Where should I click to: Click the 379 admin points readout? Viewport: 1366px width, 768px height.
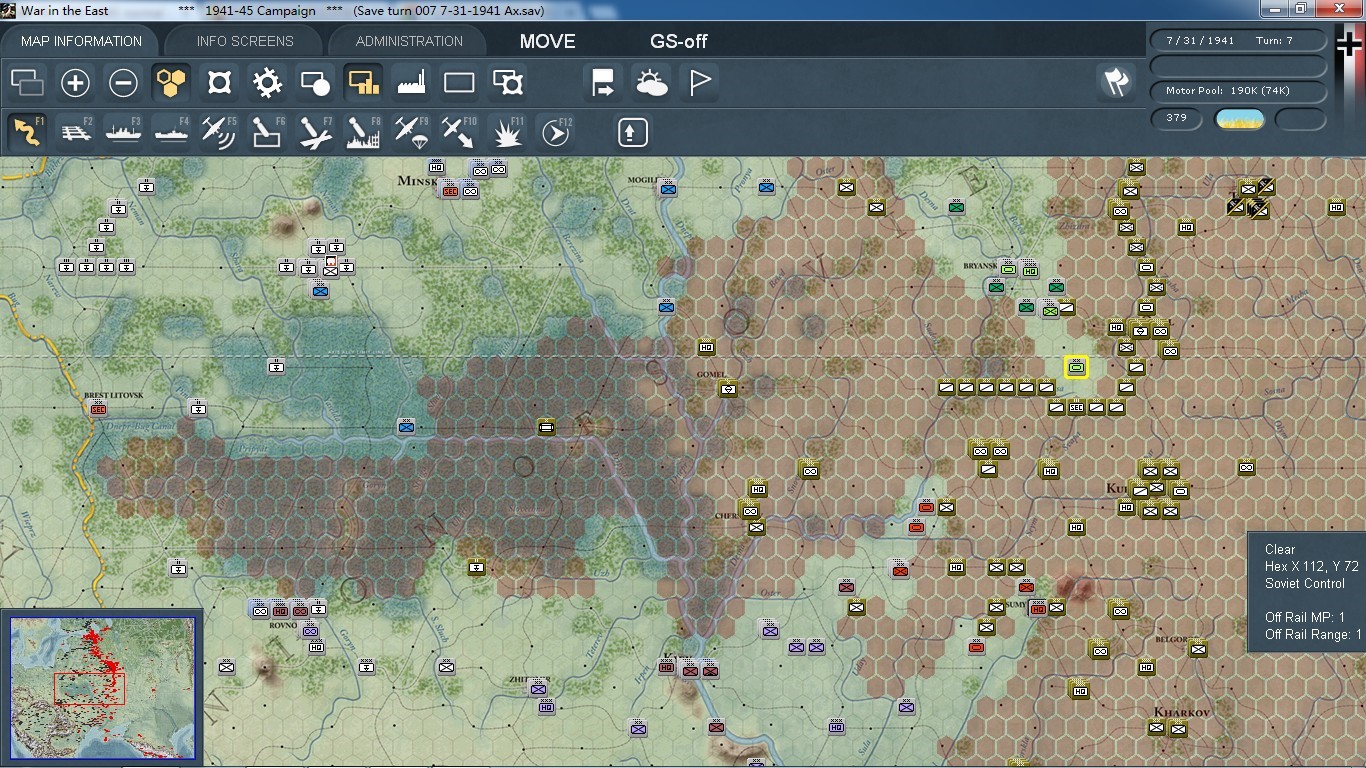pyautogui.click(x=1177, y=118)
